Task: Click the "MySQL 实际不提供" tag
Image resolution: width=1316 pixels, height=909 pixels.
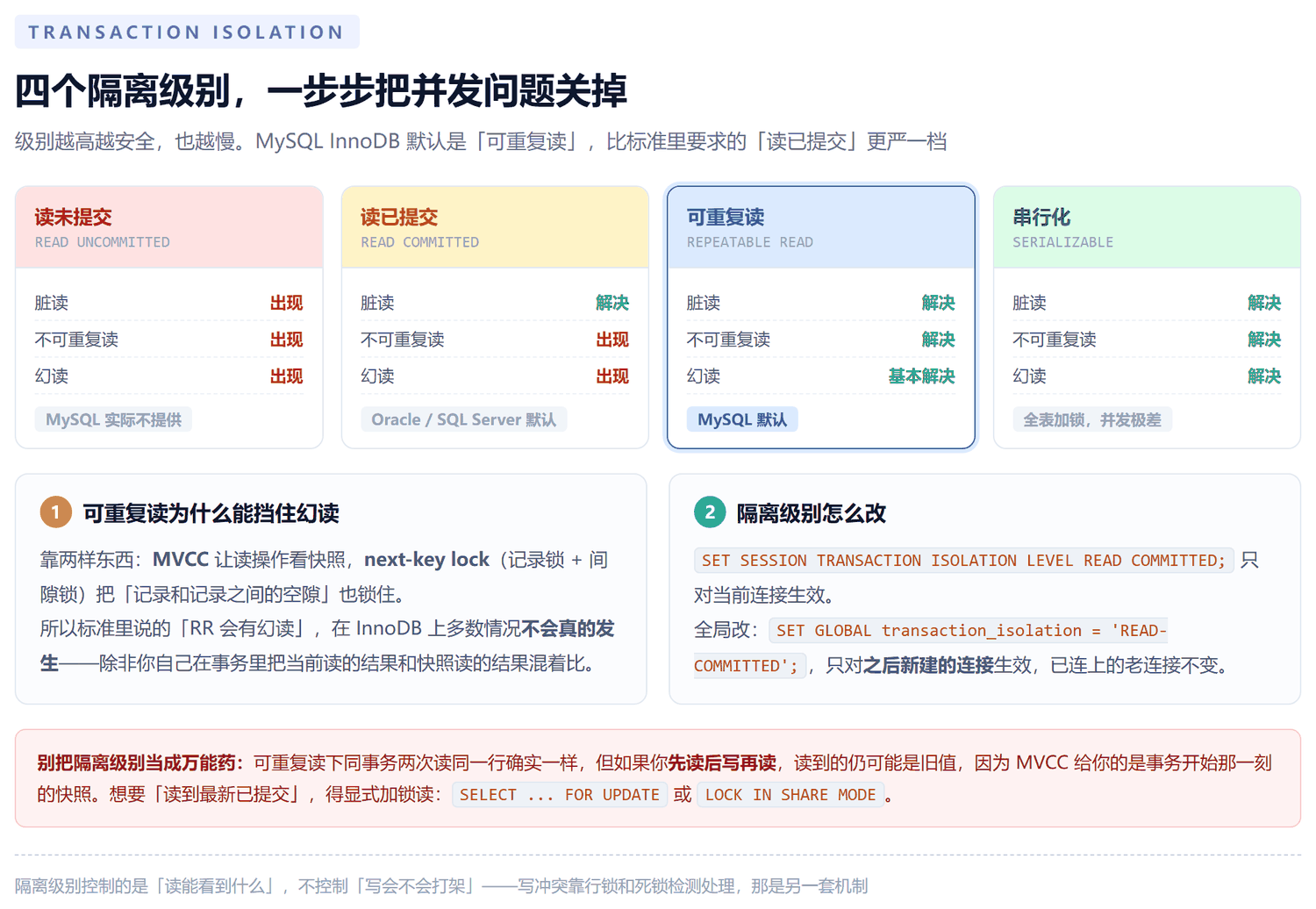Action: click(x=113, y=419)
